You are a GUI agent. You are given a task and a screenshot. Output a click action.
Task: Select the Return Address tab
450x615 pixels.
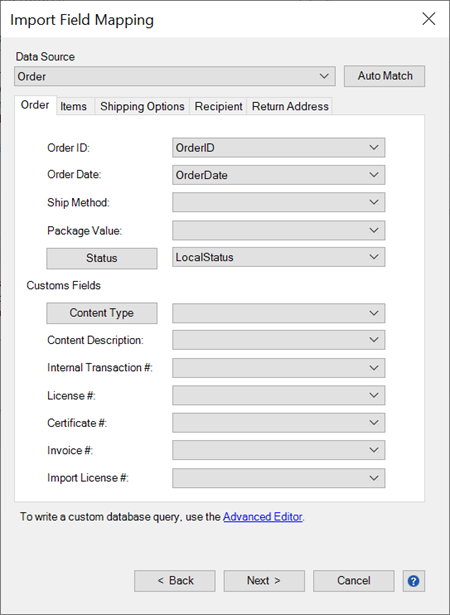[x=290, y=106]
